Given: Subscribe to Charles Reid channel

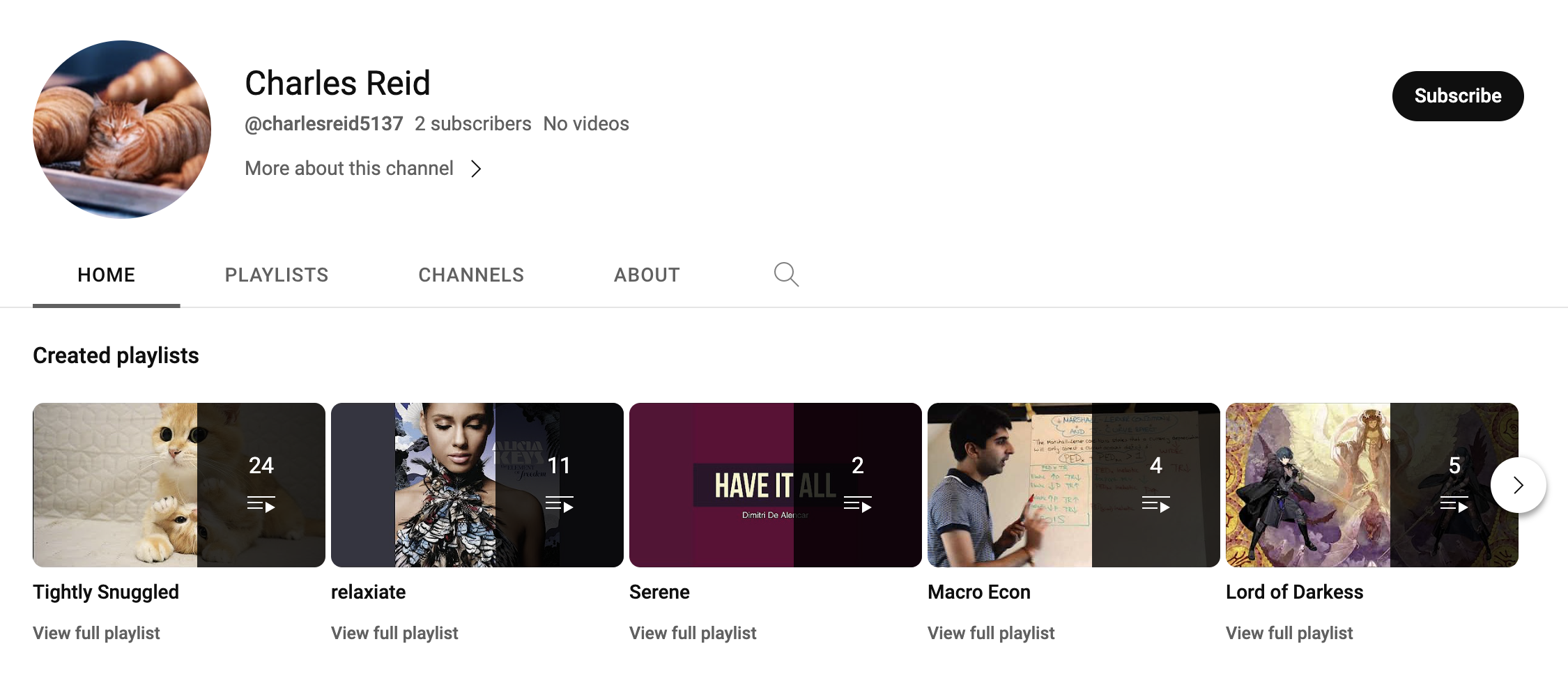Looking at the screenshot, I should pyautogui.click(x=1458, y=96).
